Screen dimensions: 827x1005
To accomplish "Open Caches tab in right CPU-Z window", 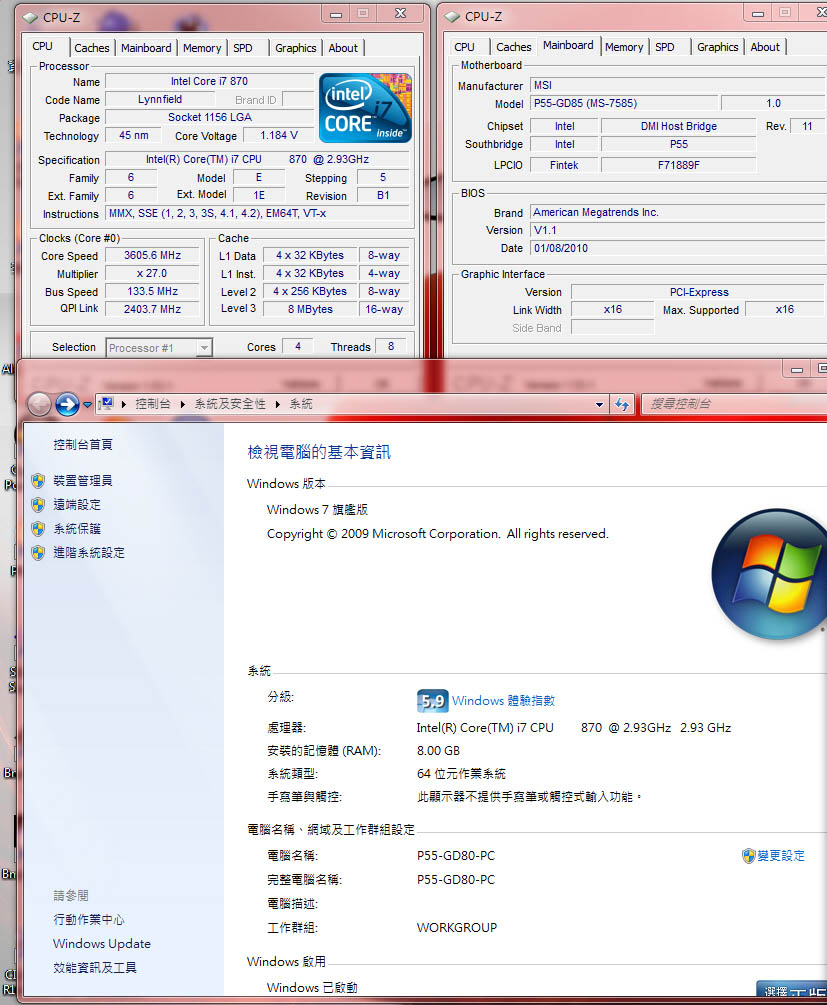I will tap(514, 47).
